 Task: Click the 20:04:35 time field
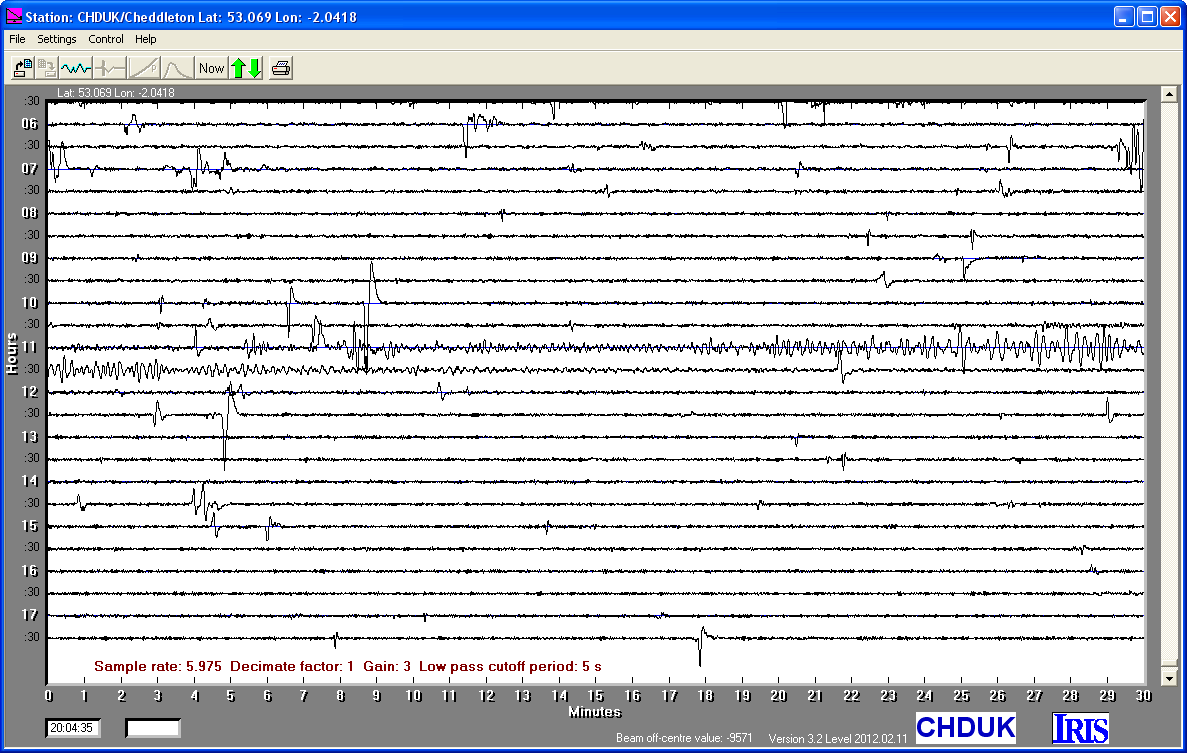[72, 728]
